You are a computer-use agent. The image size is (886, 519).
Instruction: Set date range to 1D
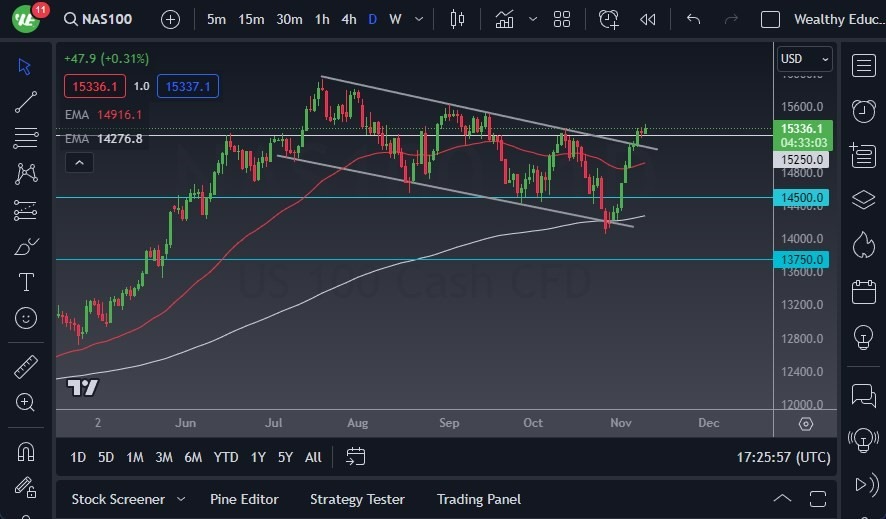tap(78, 457)
